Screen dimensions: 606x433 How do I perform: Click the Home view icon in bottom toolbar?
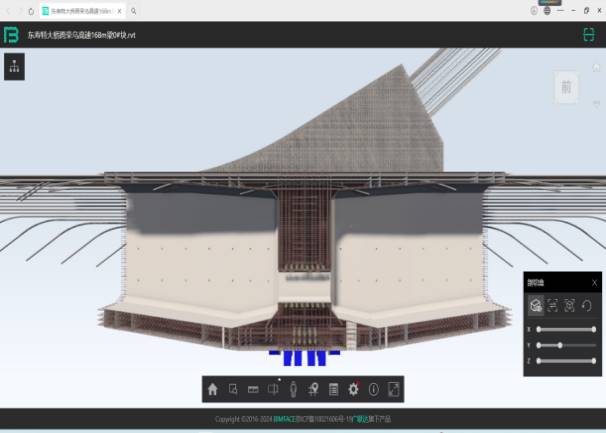point(212,389)
